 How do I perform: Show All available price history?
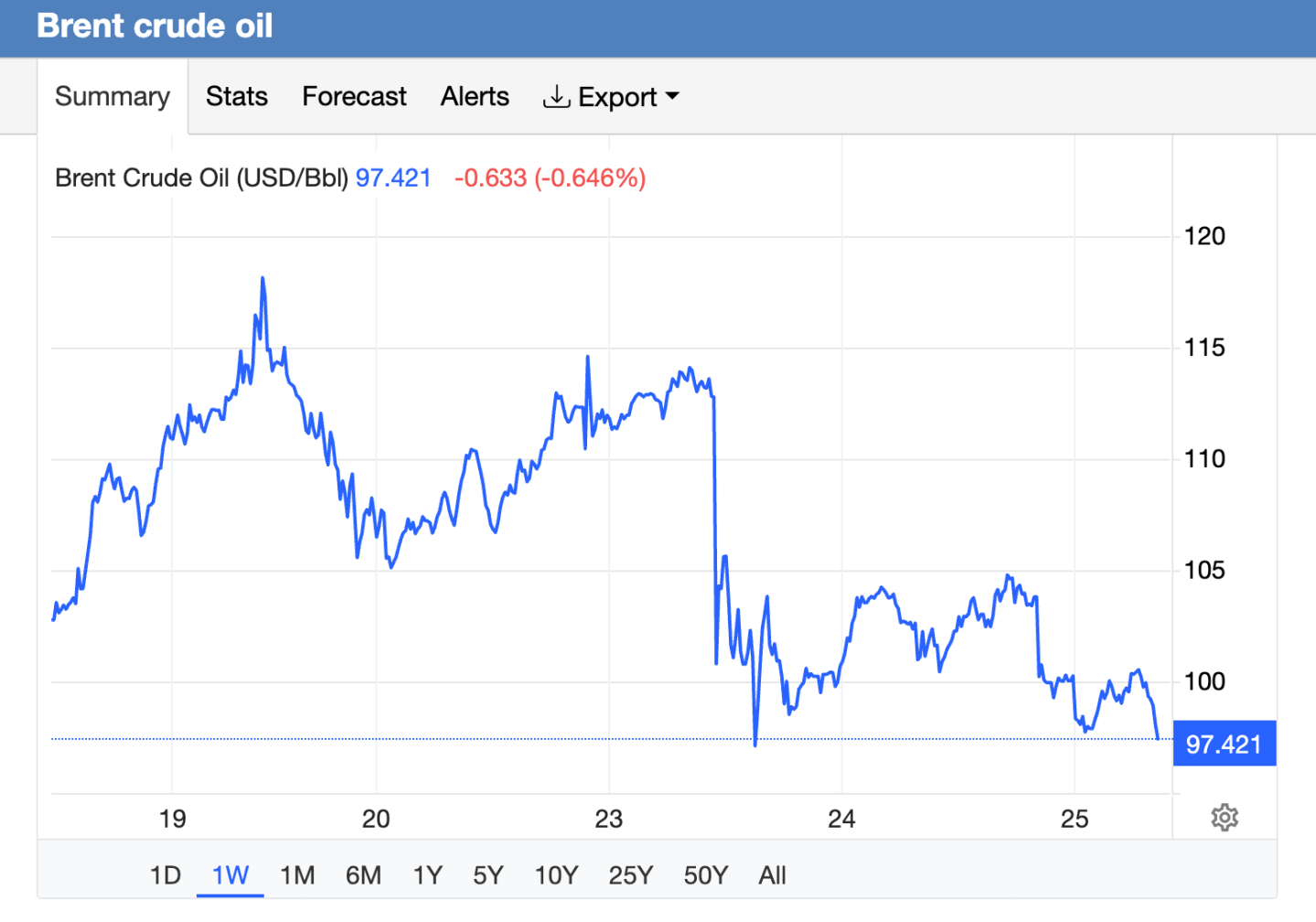pos(772,875)
